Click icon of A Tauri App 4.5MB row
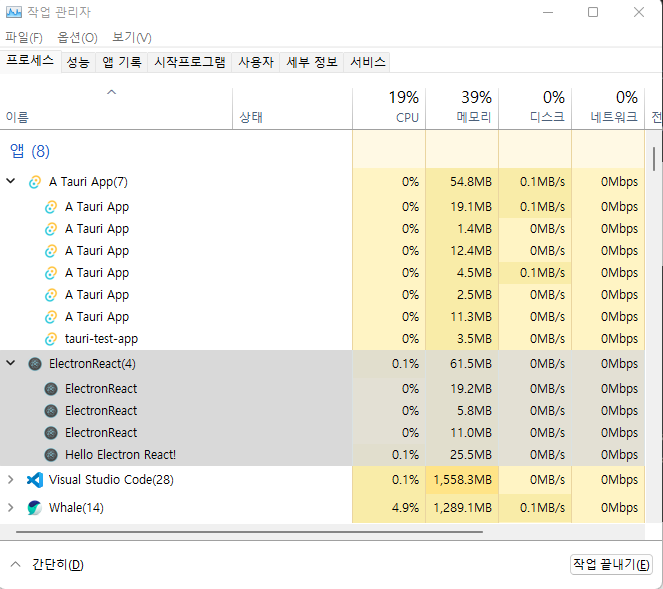The height and width of the screenshot is (589, 663). click(x=51, y=273)
